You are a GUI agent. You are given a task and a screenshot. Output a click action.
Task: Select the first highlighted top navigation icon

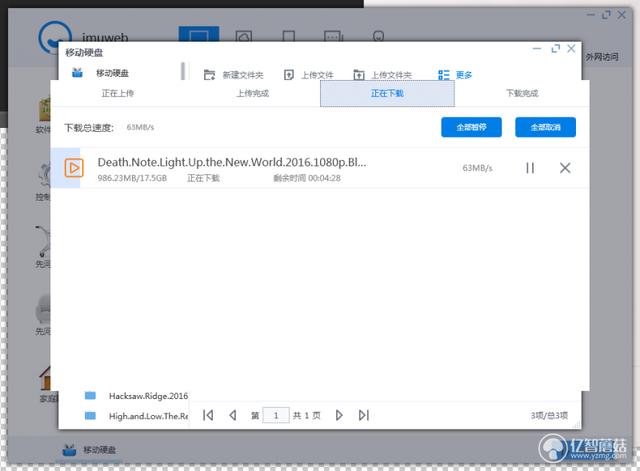click(199, 34)
